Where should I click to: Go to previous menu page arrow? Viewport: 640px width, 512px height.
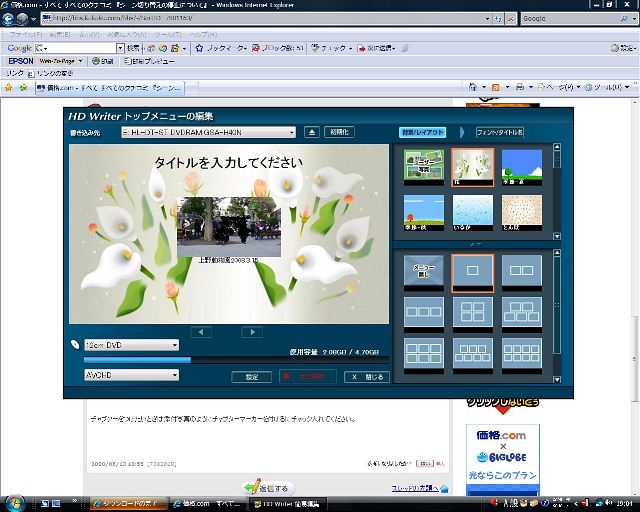201,332
